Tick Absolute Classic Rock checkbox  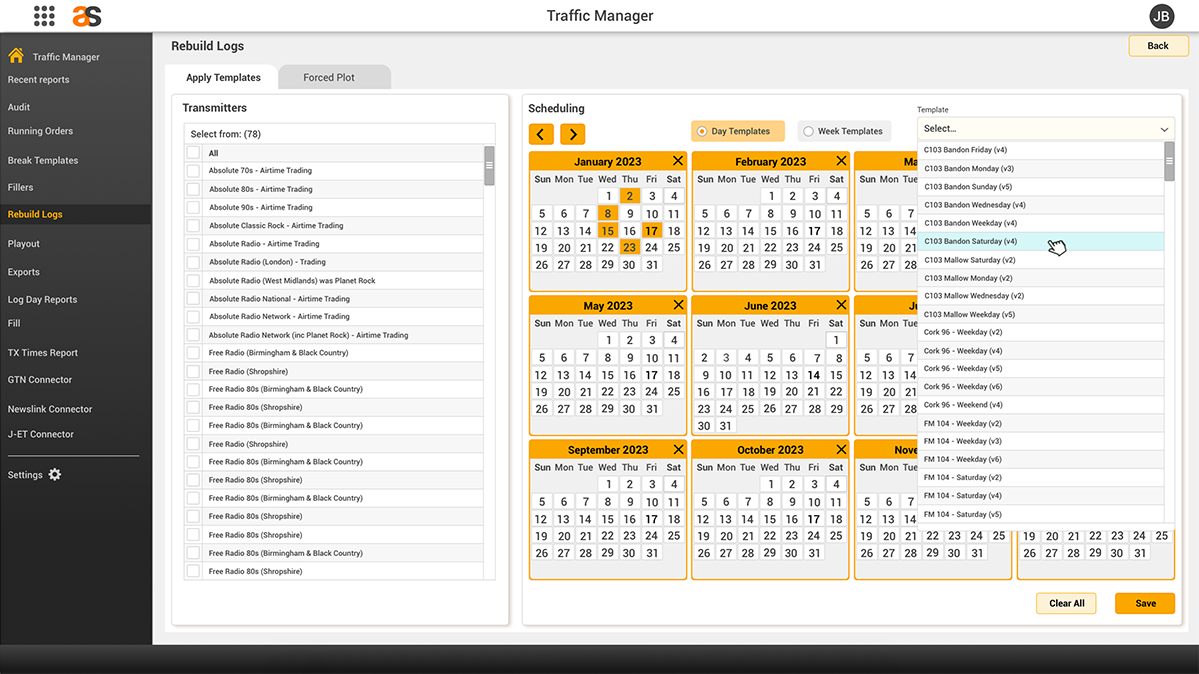[193, 226]
